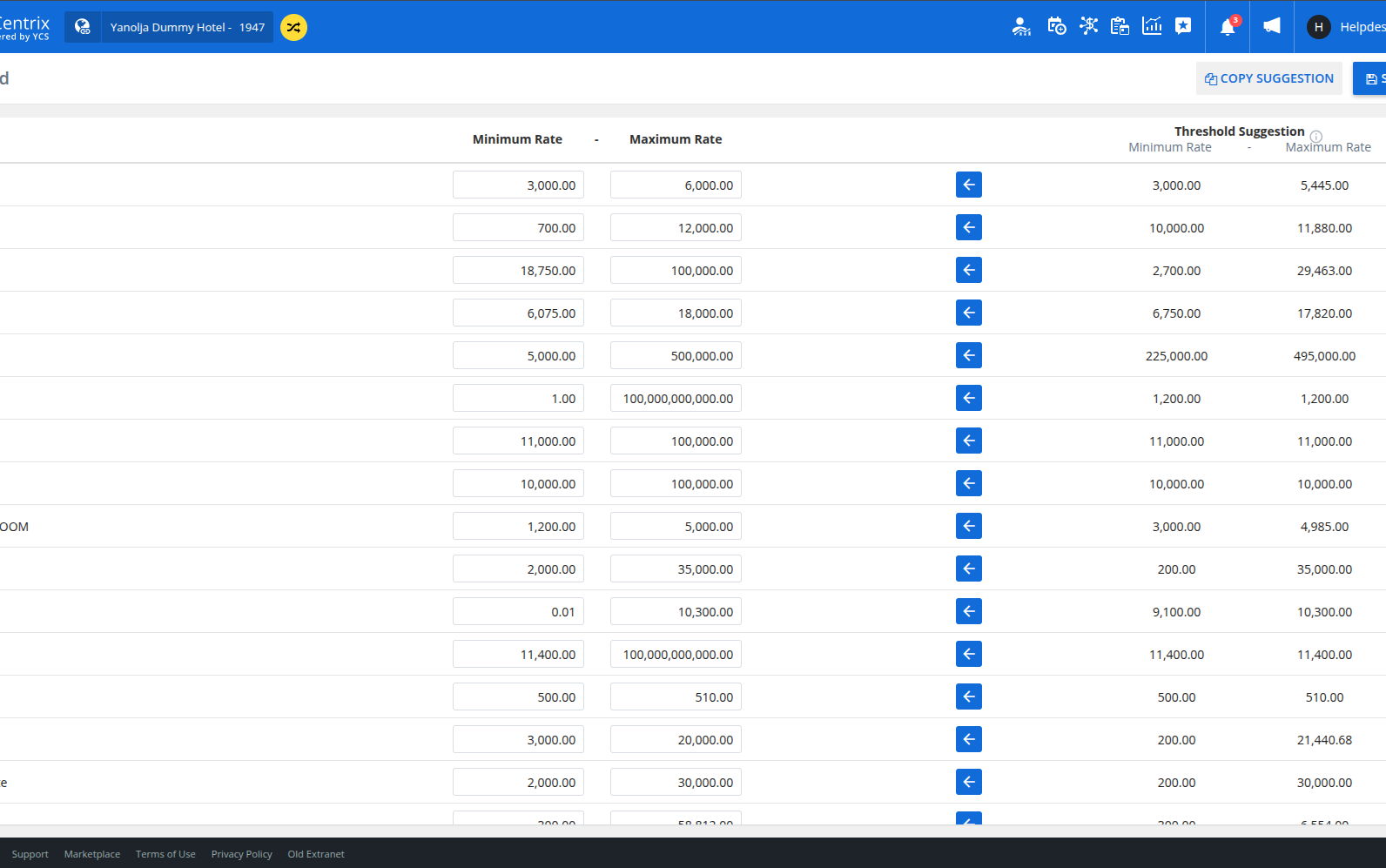This screenshot has height=868, width=1386.
Task: Click the bar chart analytics icon
Action: point(1152,26)
